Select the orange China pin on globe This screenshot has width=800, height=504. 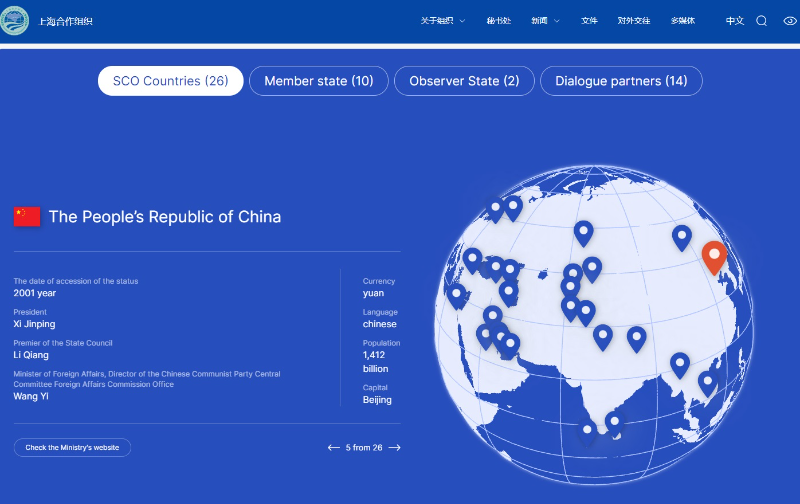714,258
